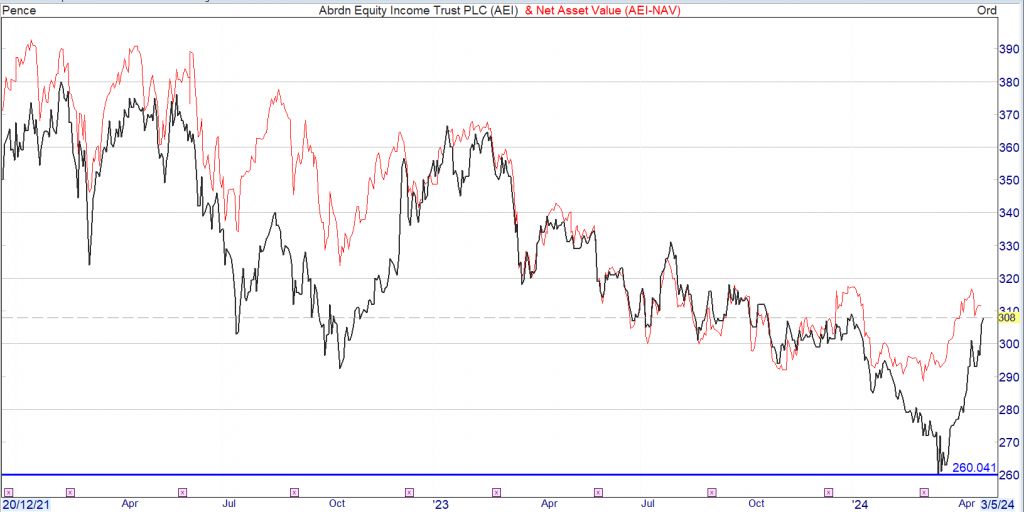
Task: Click the '23 year label on time axis
Action: [441, 505]
